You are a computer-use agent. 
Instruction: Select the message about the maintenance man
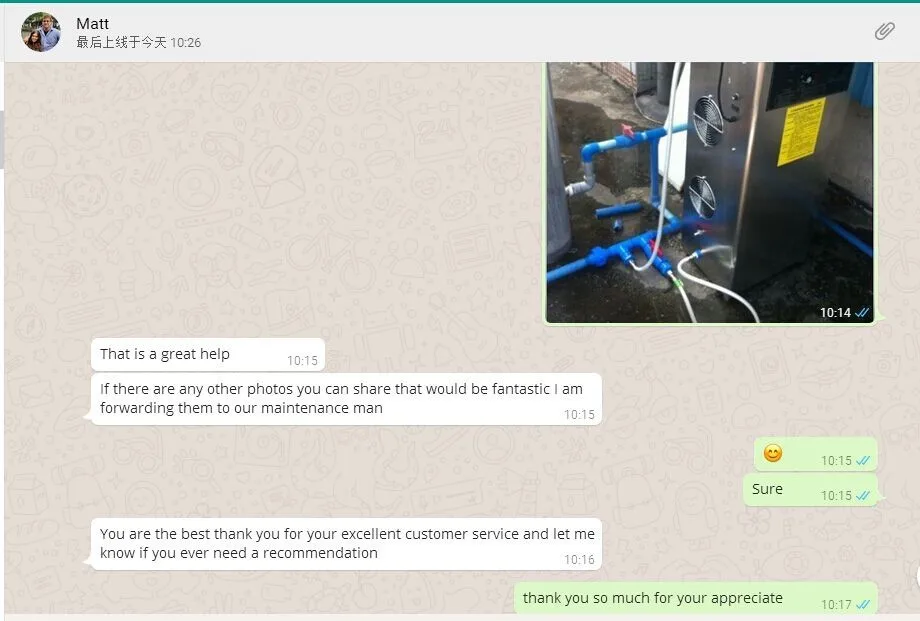coord(346,399)
